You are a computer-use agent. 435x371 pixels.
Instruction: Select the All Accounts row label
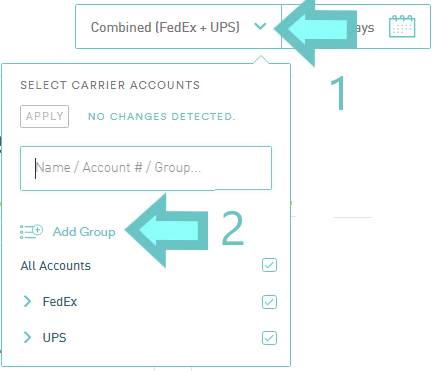tap(56, 266)
